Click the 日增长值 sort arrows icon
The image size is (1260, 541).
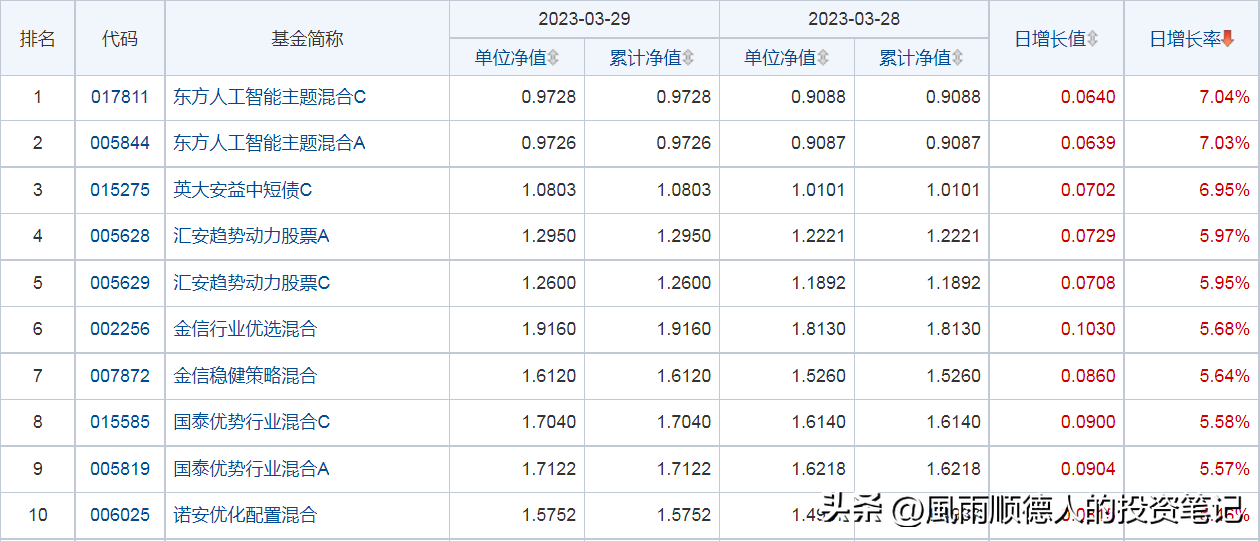tap(1093, 39)
